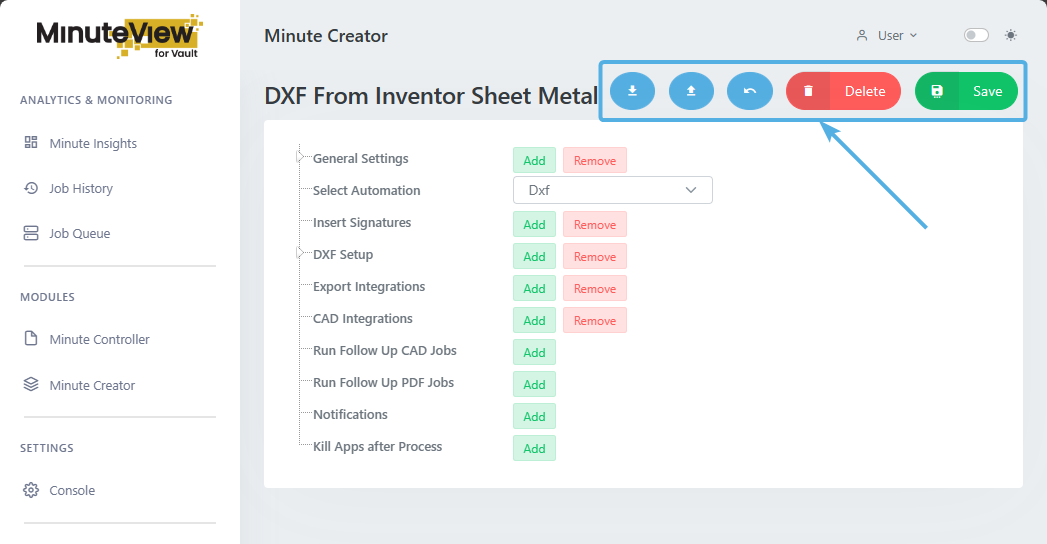Viewport: 1047px width, 544px height.
Task: Click the red Delete button
Action: pos(843,91)
